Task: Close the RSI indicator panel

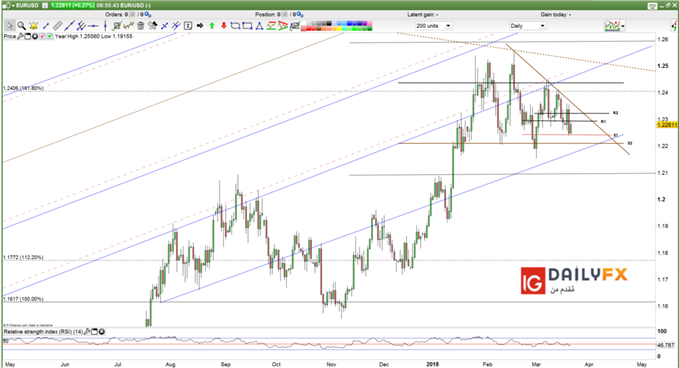Action: (x=101, y=332)
